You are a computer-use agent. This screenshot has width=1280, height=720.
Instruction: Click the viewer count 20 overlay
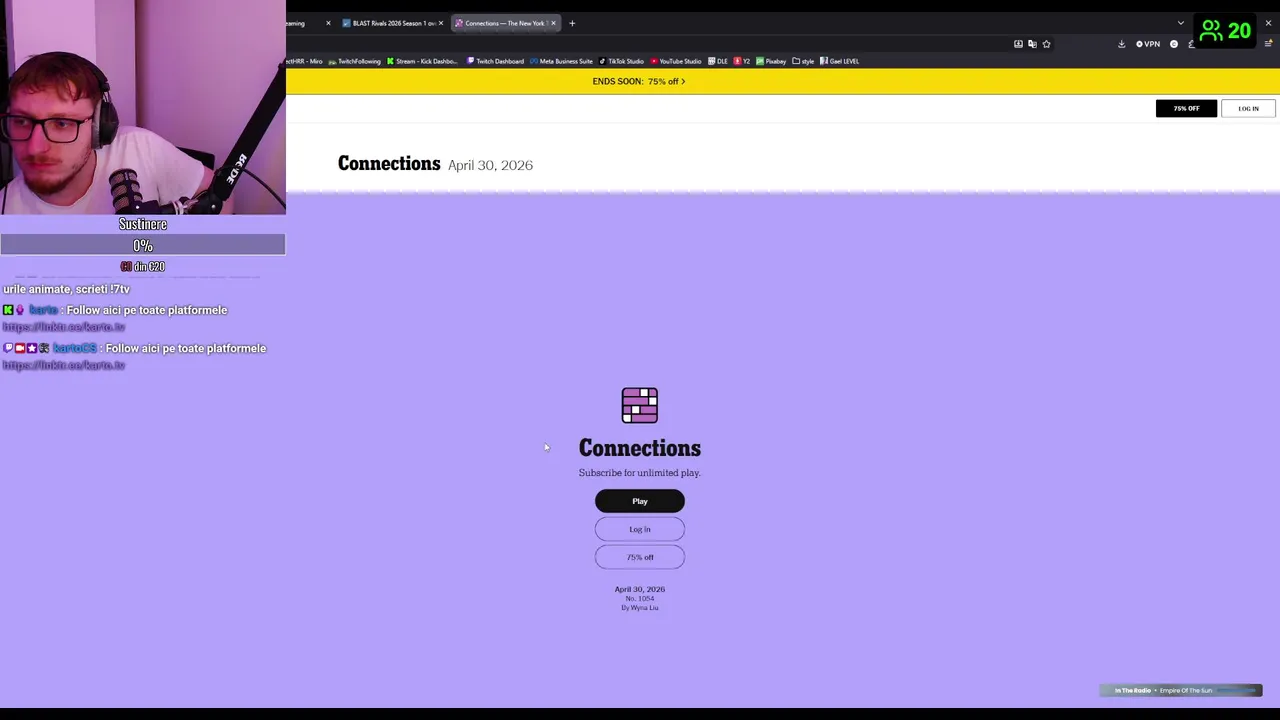[1226, 31]
